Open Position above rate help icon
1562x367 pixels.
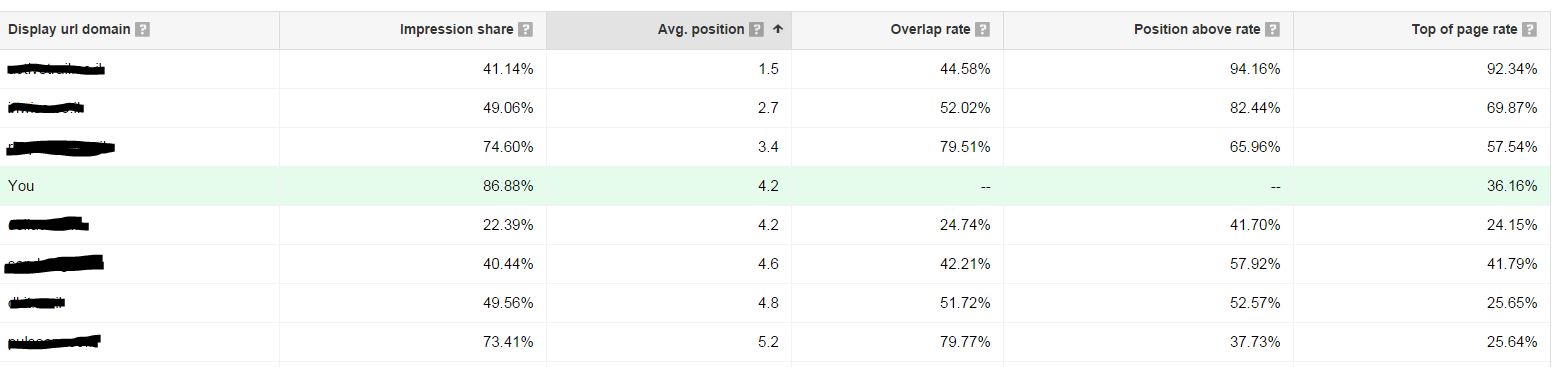(x=1273, y=30)
